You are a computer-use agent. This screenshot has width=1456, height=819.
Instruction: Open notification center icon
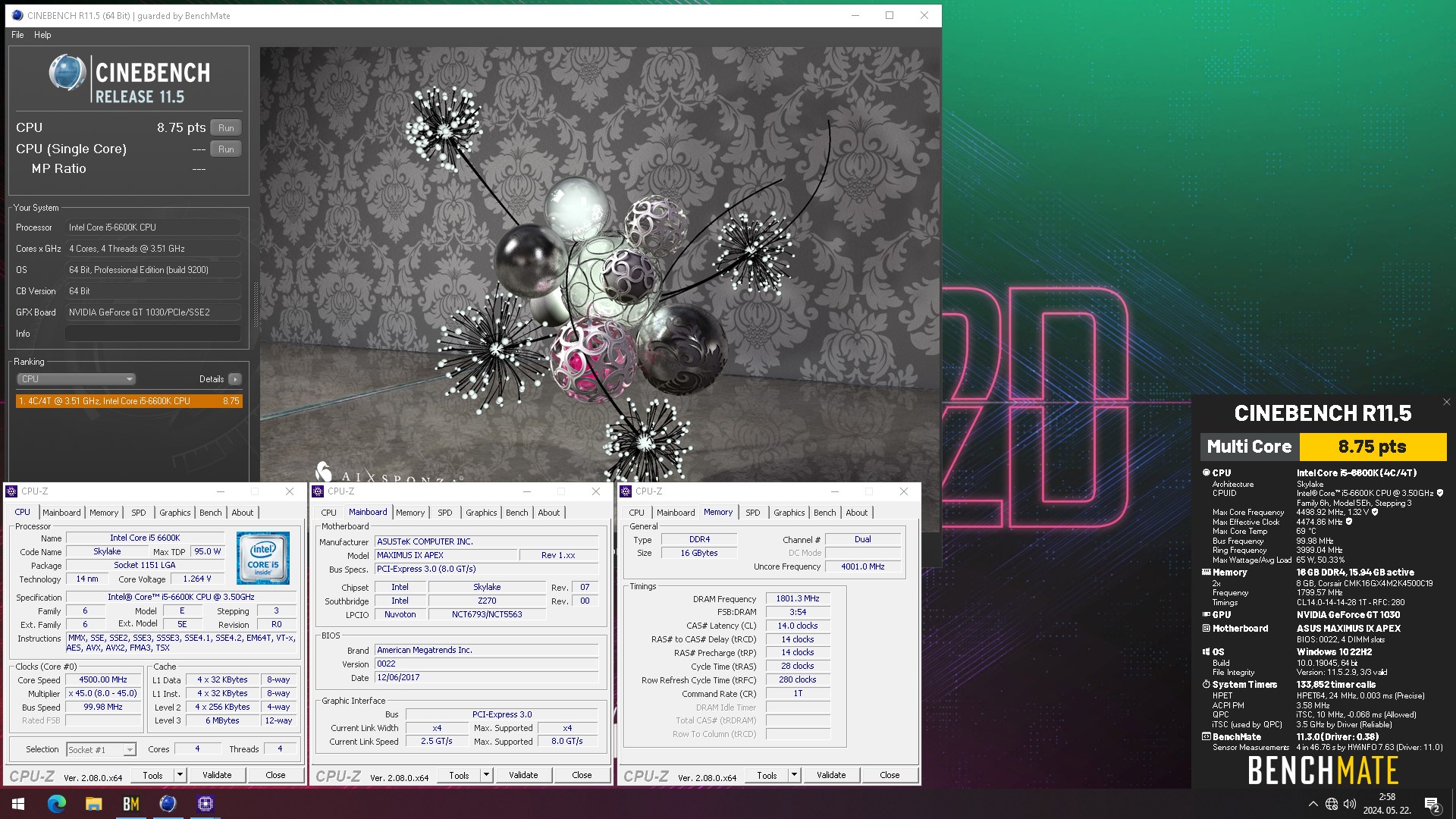click(1432, 805)
